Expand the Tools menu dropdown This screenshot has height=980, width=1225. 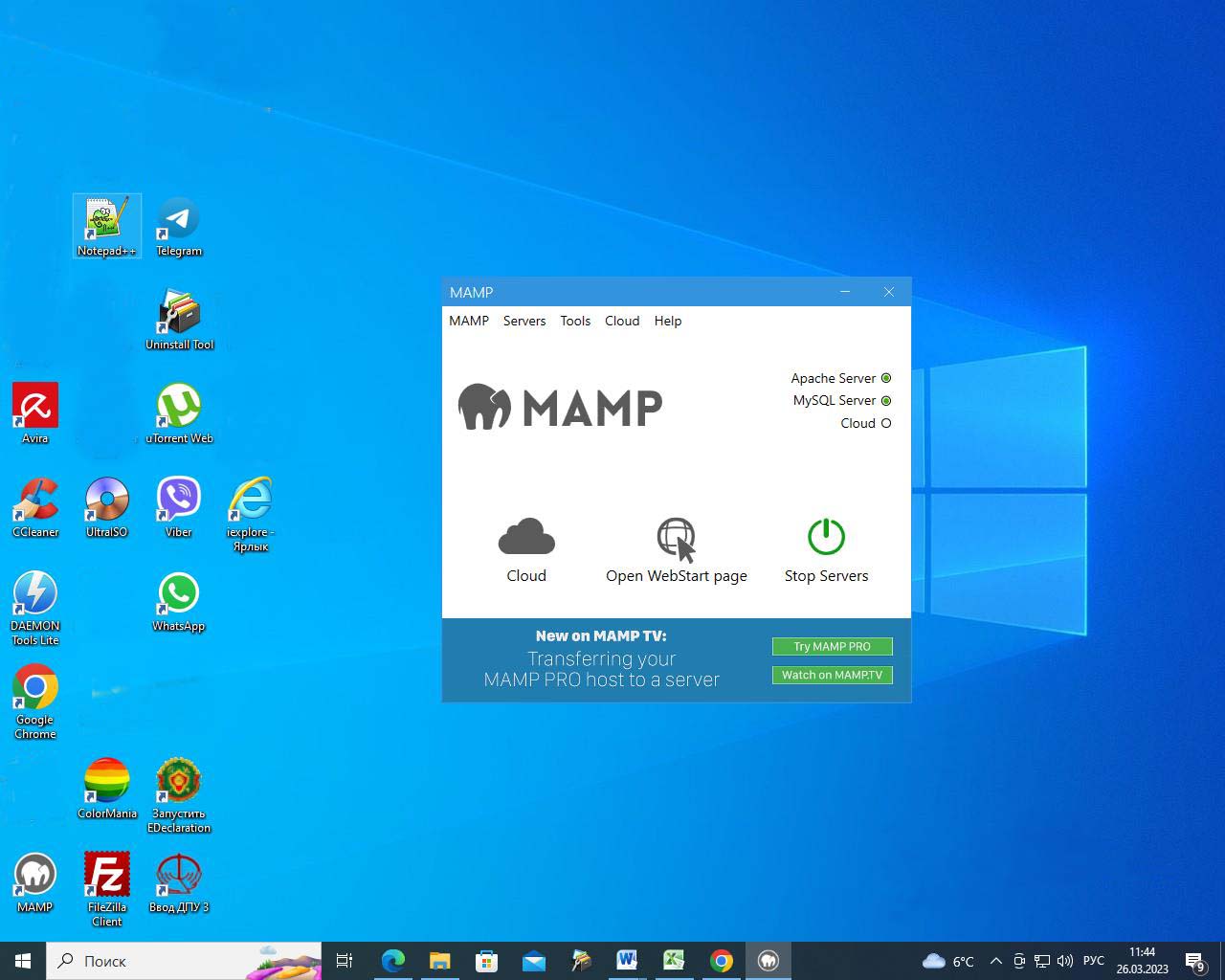coord(575,321)
